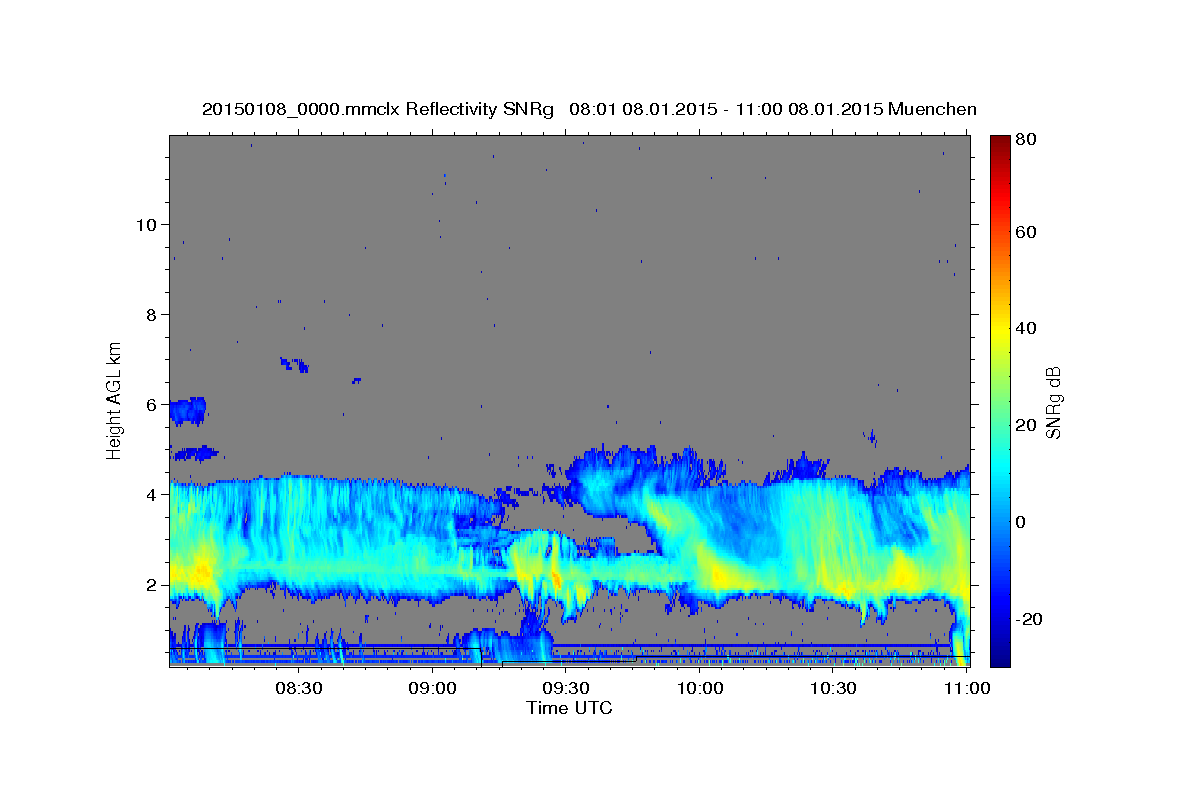Click the height tick label 2
The height and width of the screenshot is (800, 1200).
[x=150, y=584]
